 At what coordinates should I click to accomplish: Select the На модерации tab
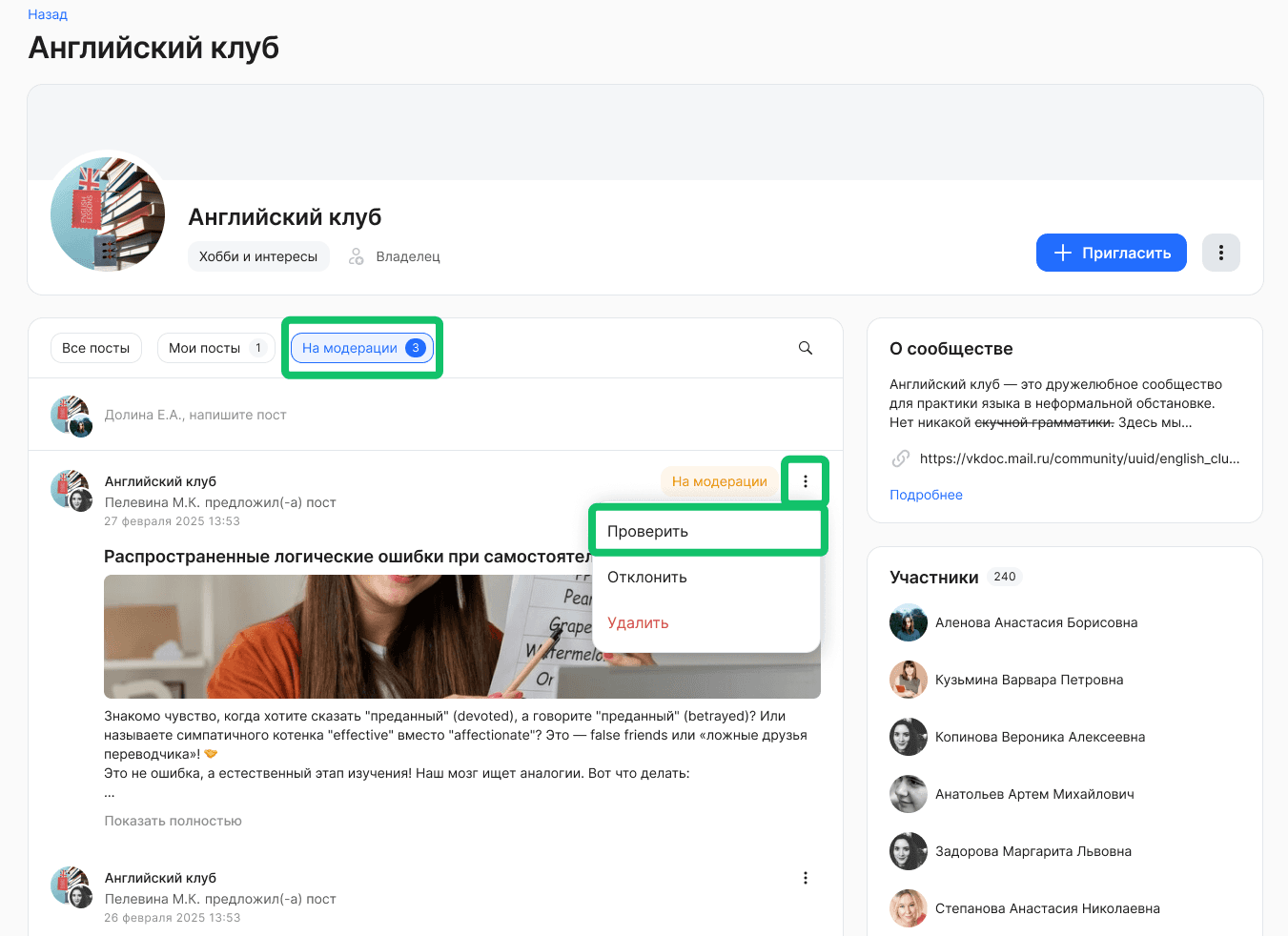[362, 348]
